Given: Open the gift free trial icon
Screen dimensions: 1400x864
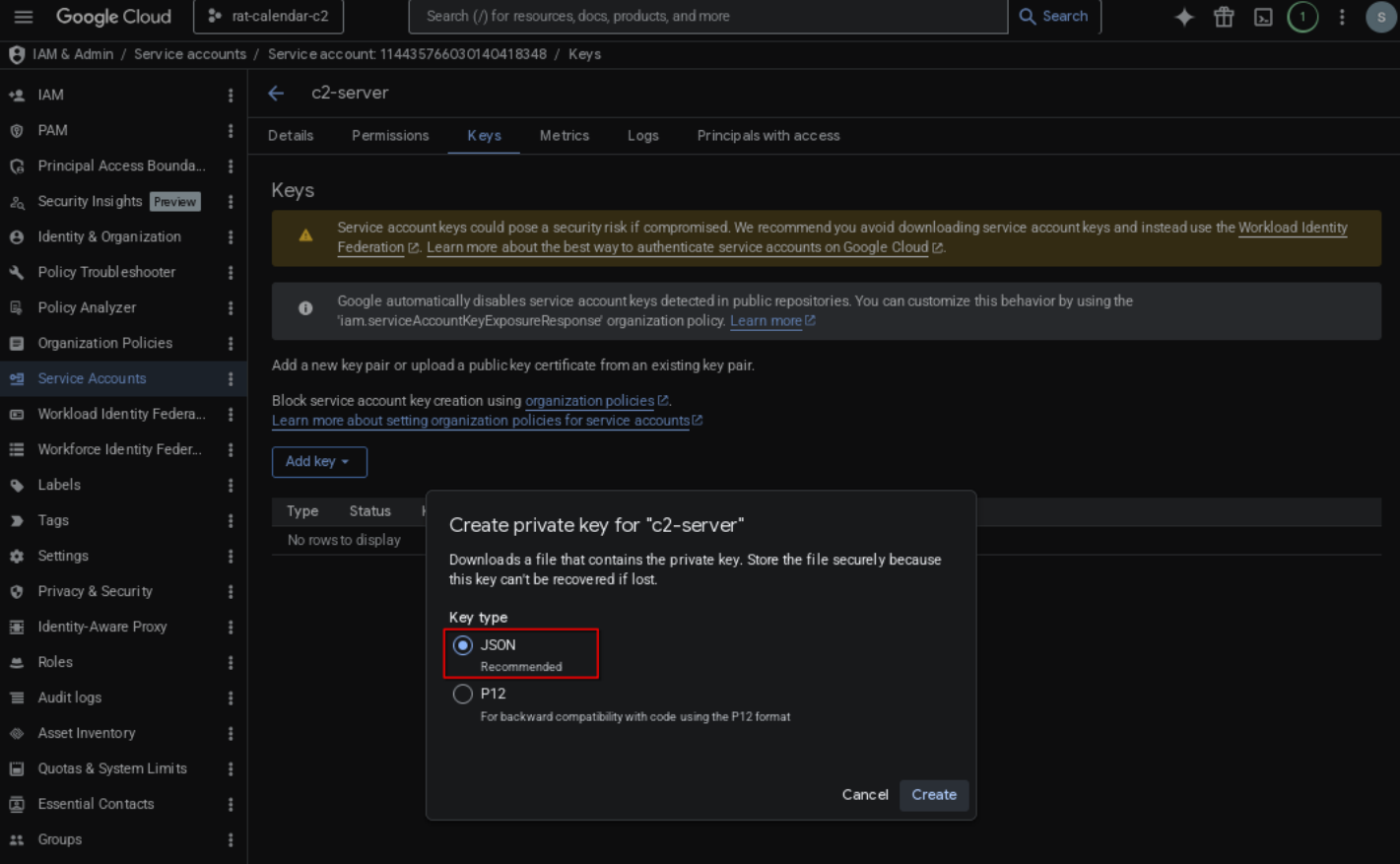Looking at the screenshot, I should [1224, 17].
